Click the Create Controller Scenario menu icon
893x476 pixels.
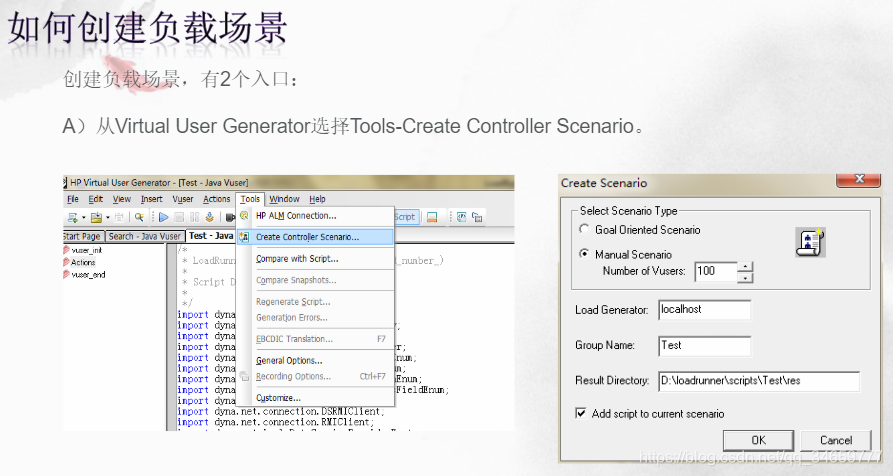[x=244, y=237]
